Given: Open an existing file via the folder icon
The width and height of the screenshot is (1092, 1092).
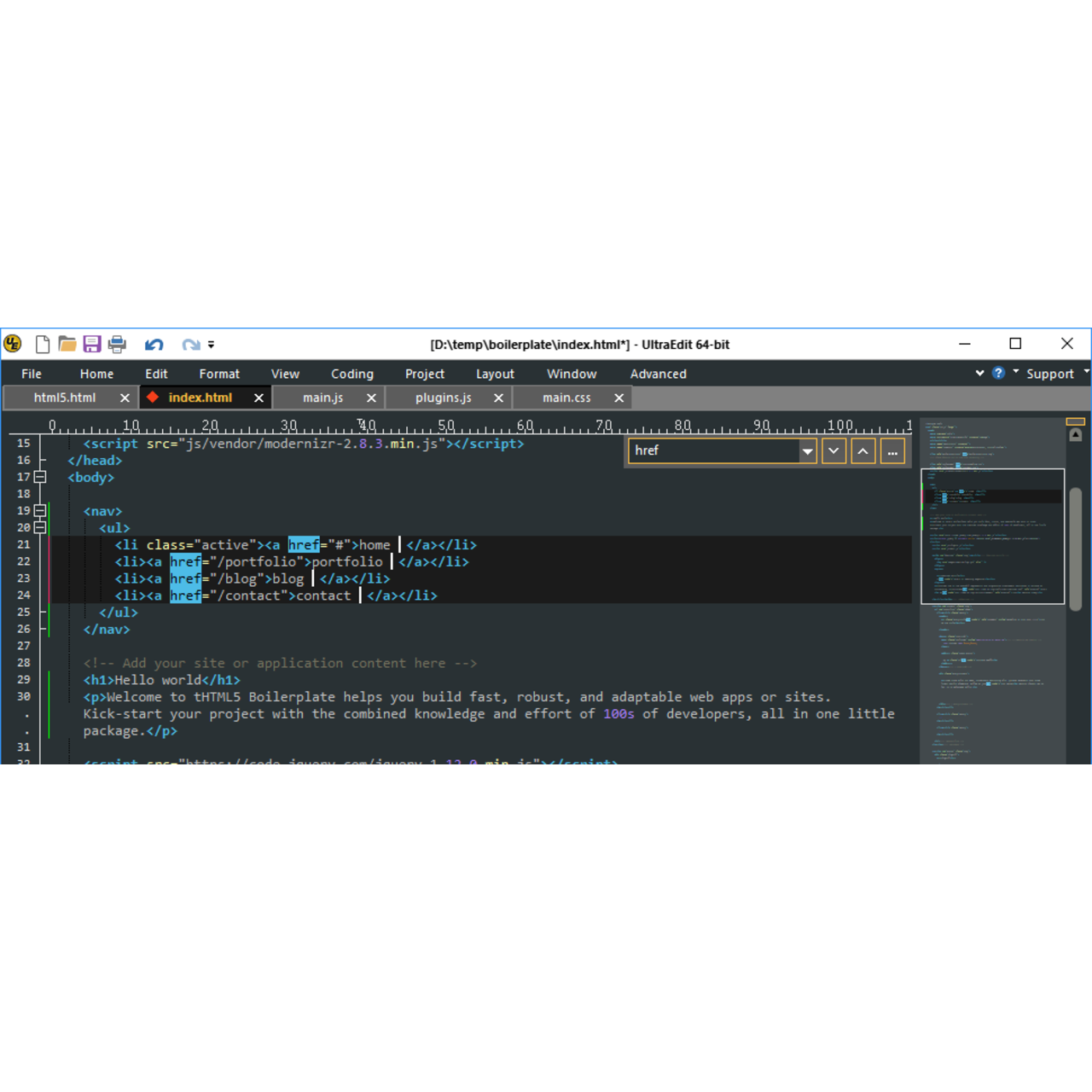Looking at the screenshot, I should (x=67, y=344).
